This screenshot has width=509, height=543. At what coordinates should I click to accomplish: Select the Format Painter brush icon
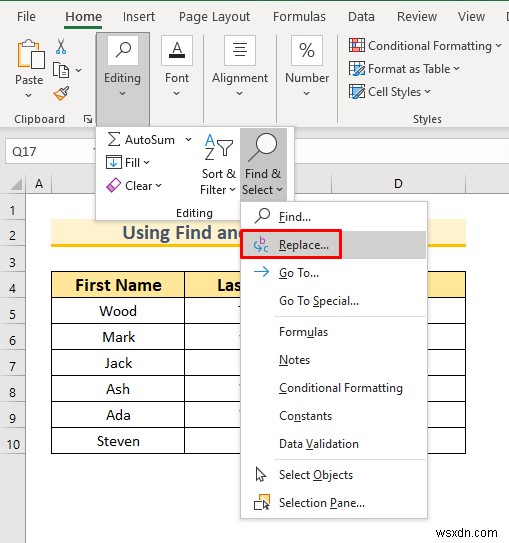(61, 93)
